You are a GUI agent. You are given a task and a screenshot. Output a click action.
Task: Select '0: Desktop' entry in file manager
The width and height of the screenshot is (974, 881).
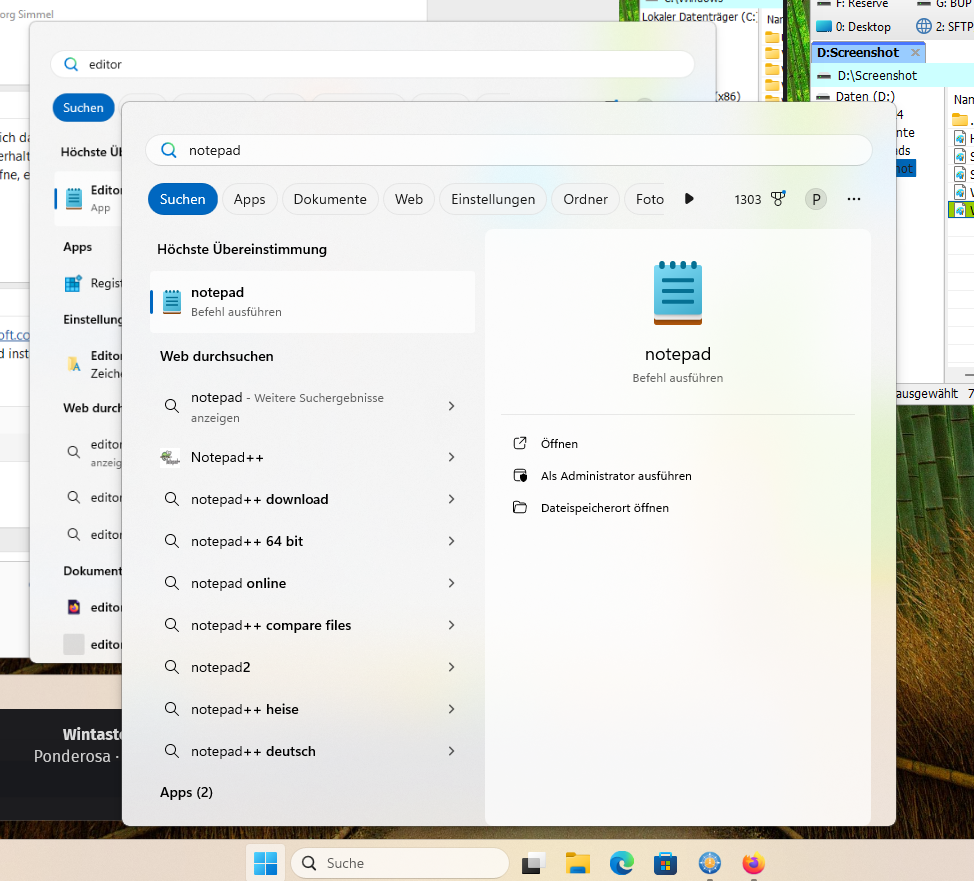click(855, 27)
